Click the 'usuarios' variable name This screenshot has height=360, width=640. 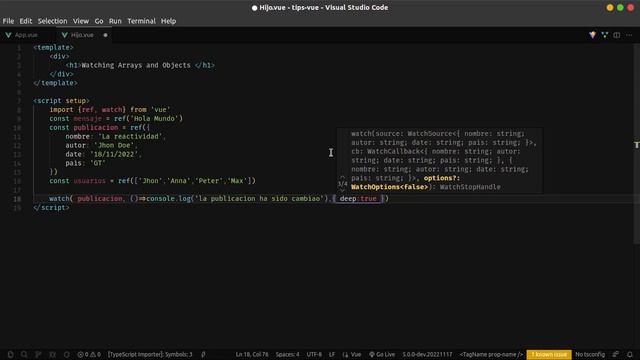[89, 181]
